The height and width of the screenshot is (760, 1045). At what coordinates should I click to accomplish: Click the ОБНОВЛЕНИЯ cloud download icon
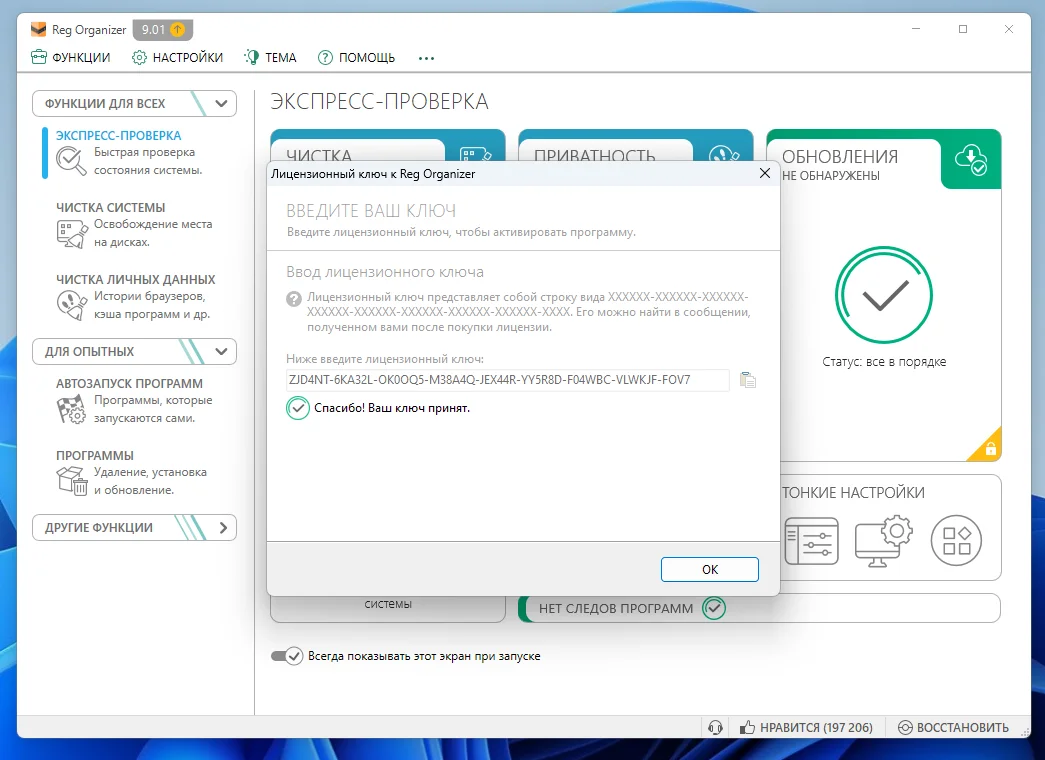tap(970, 160)
